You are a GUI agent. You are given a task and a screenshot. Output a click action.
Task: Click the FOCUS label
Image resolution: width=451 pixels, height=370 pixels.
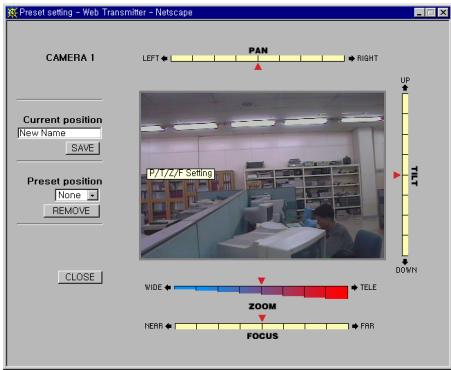click(262, 336)
